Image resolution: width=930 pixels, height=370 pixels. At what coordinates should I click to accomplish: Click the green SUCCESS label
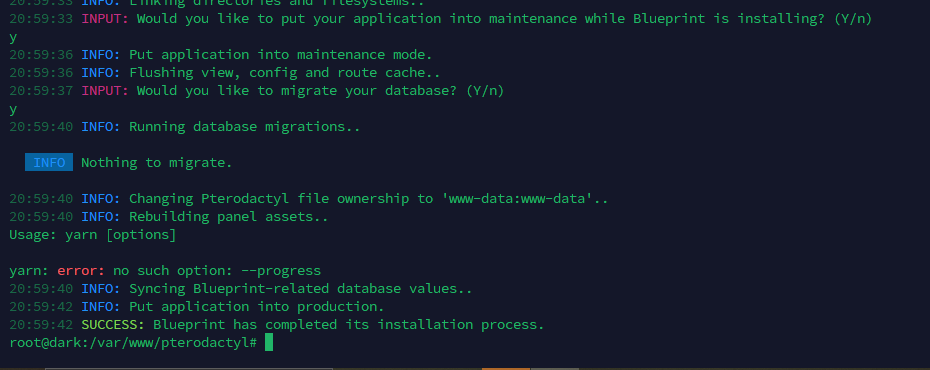(113, 325)
